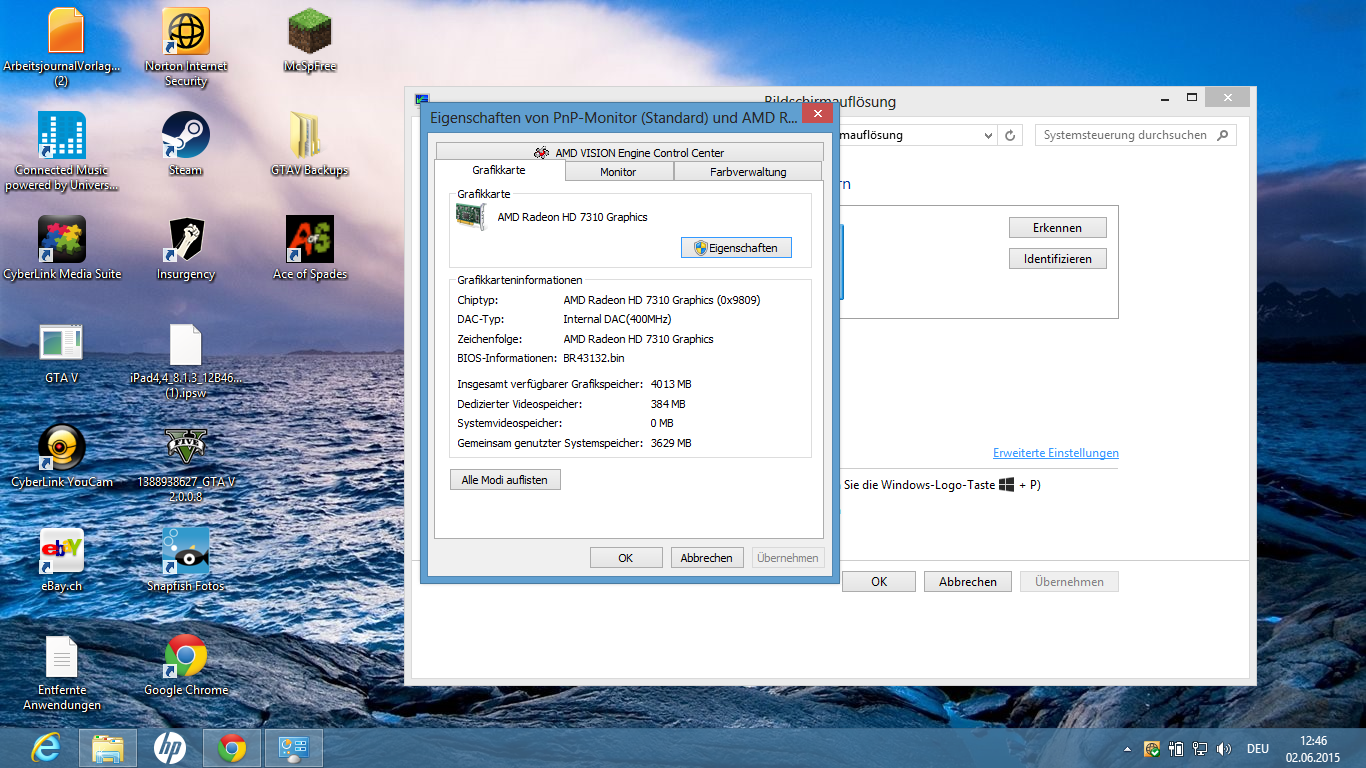Click the Eigenschaften button with shield
The height and width of the screenshot is (768, 1366).
[x=736, y=247]
